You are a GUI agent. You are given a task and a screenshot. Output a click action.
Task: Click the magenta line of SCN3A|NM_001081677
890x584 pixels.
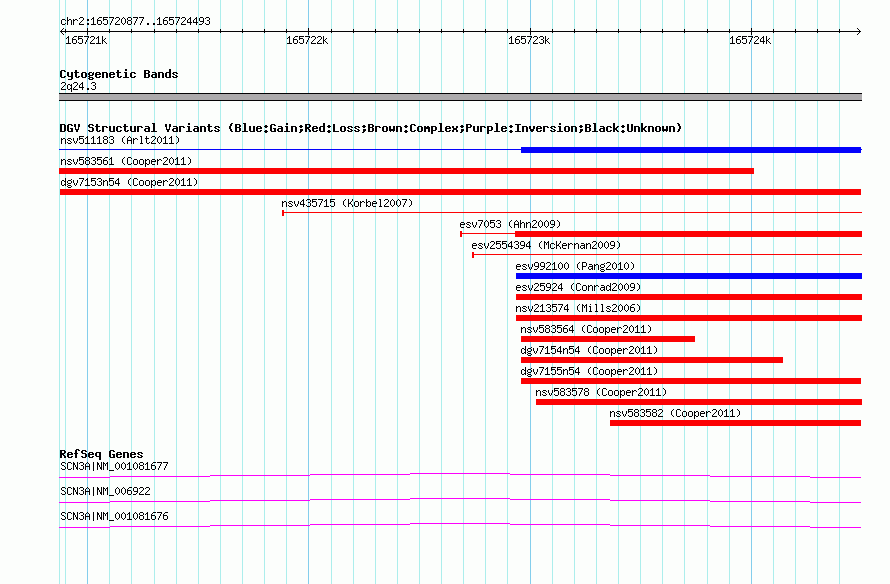[x=460, y=475]
